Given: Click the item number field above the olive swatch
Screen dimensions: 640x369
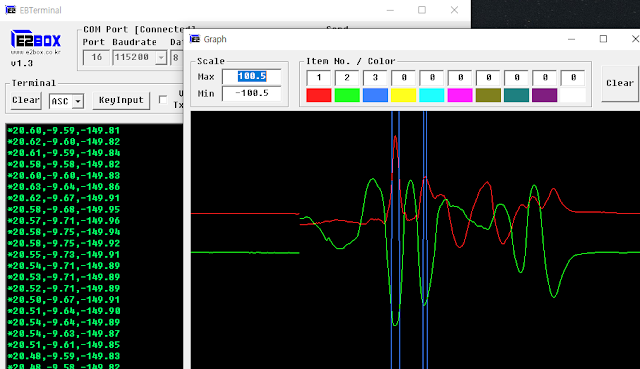Looking at the screenshot, I should (x=488, y=78).
